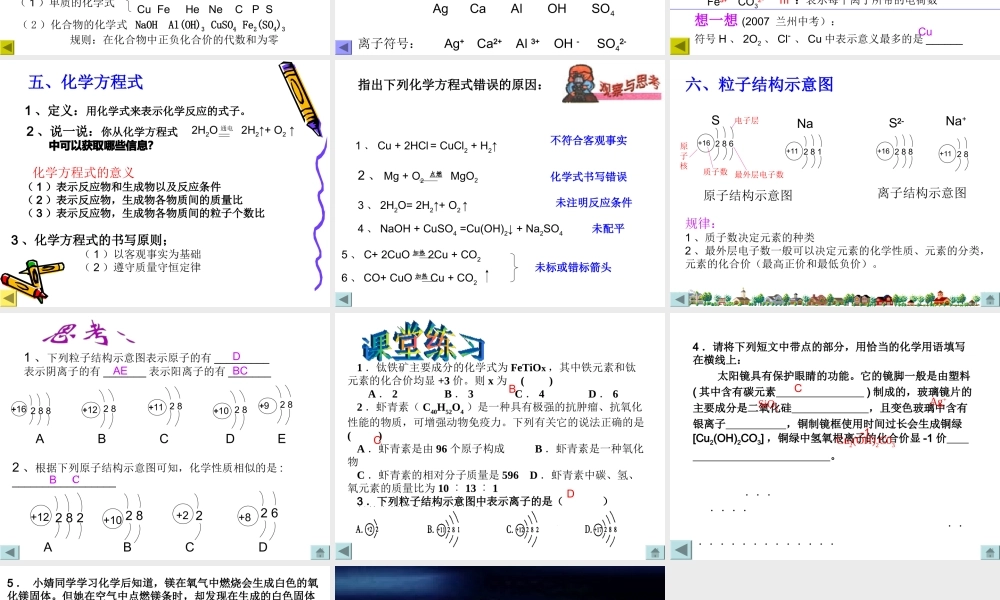
Task: Click yellow back arrow on 化合物的化学式 slide
Action: [x=7, y=47]
